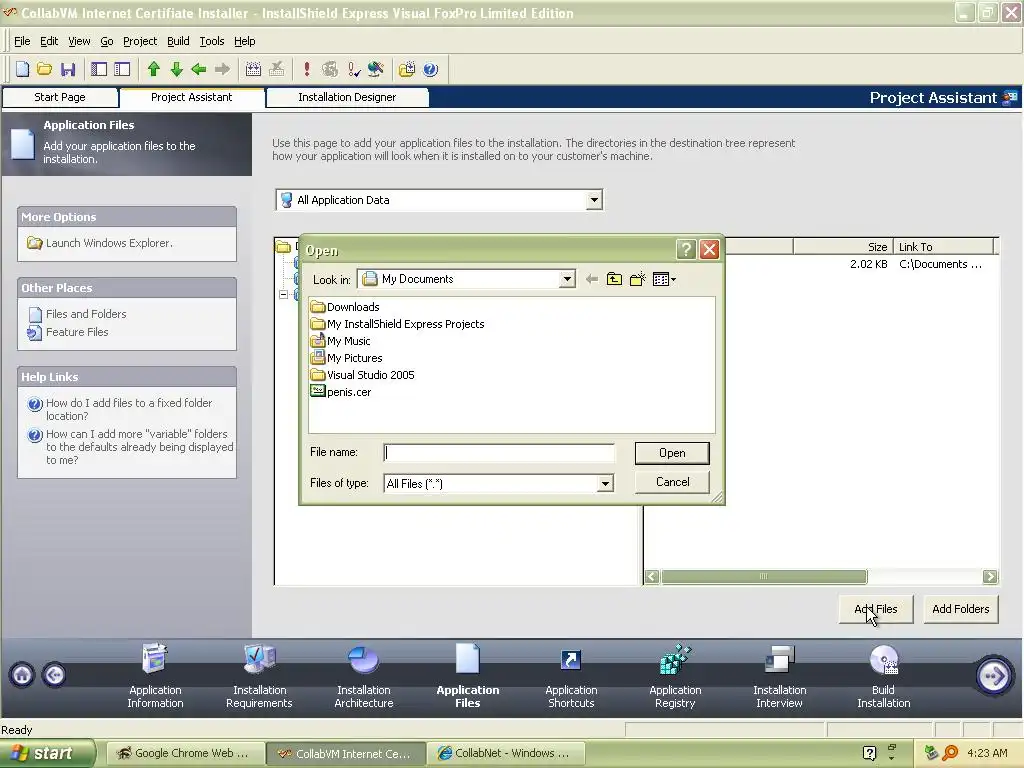Click the Launch Windows Explorer link
Viewport: 1024px width, 768px height.
tap(109, 243)
